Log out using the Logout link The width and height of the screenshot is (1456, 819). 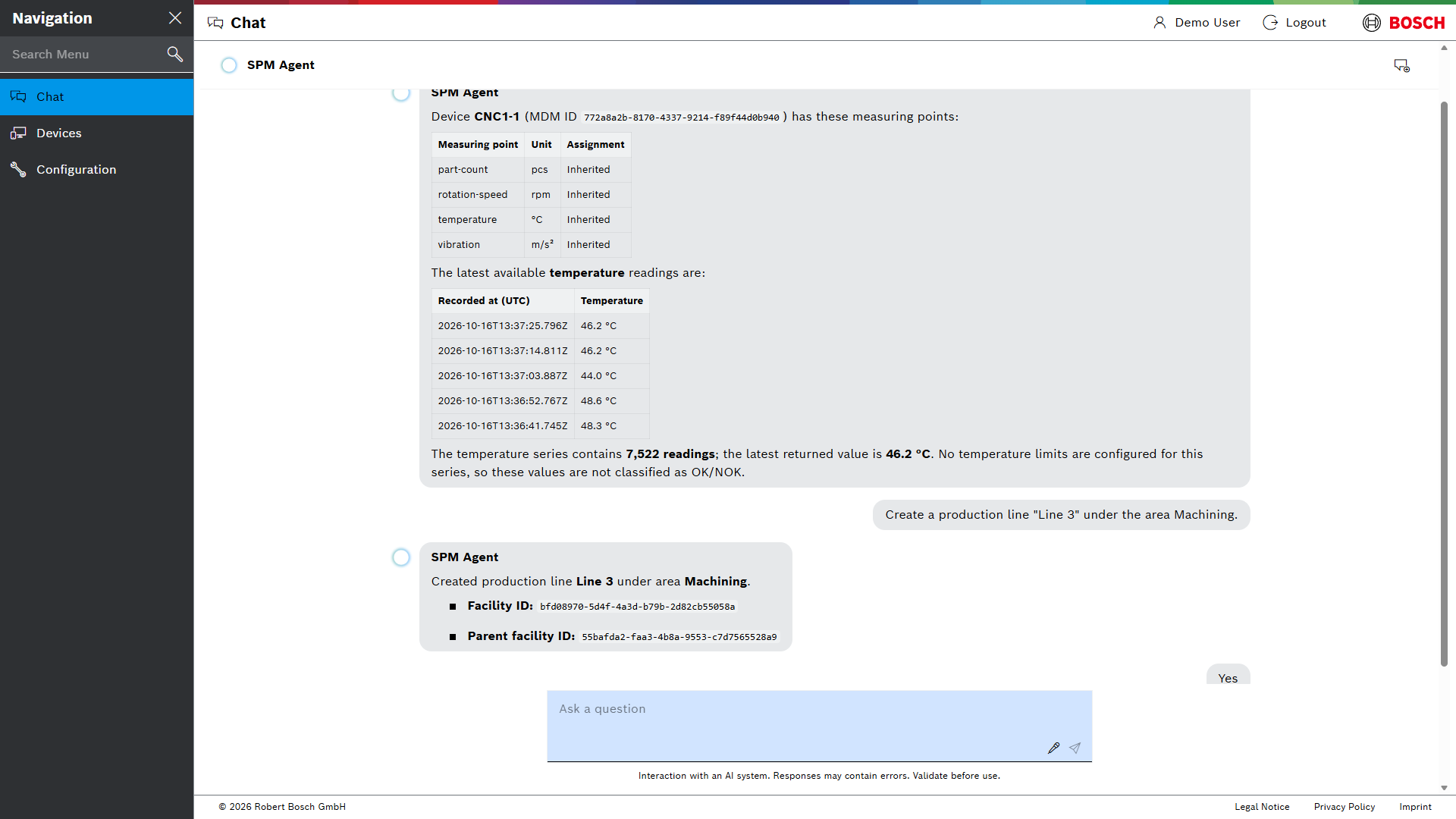point(1294,23)
